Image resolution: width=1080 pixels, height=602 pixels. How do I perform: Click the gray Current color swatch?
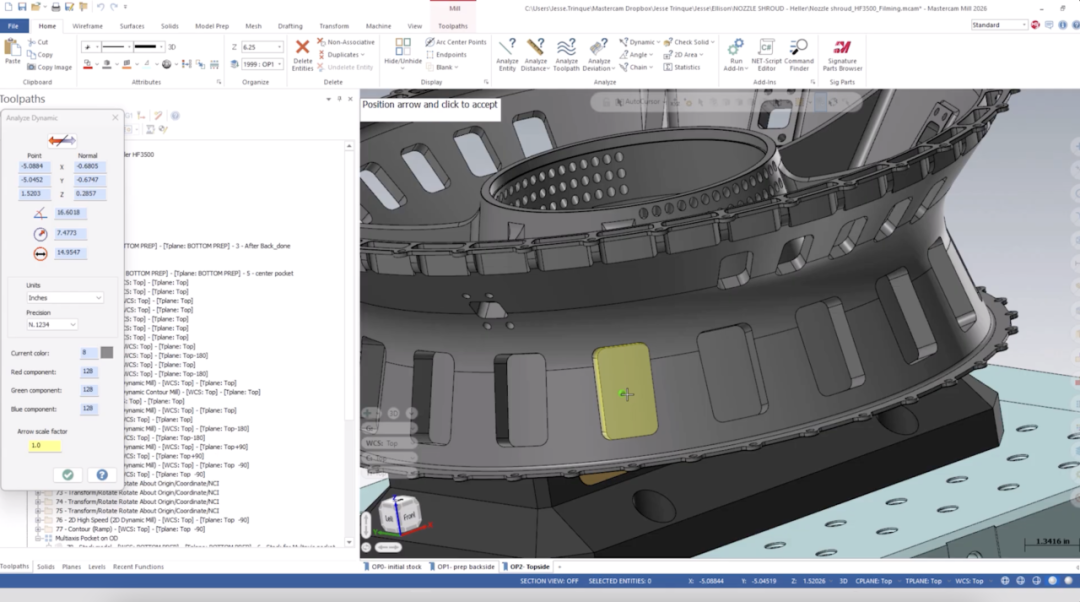(107, 353)
